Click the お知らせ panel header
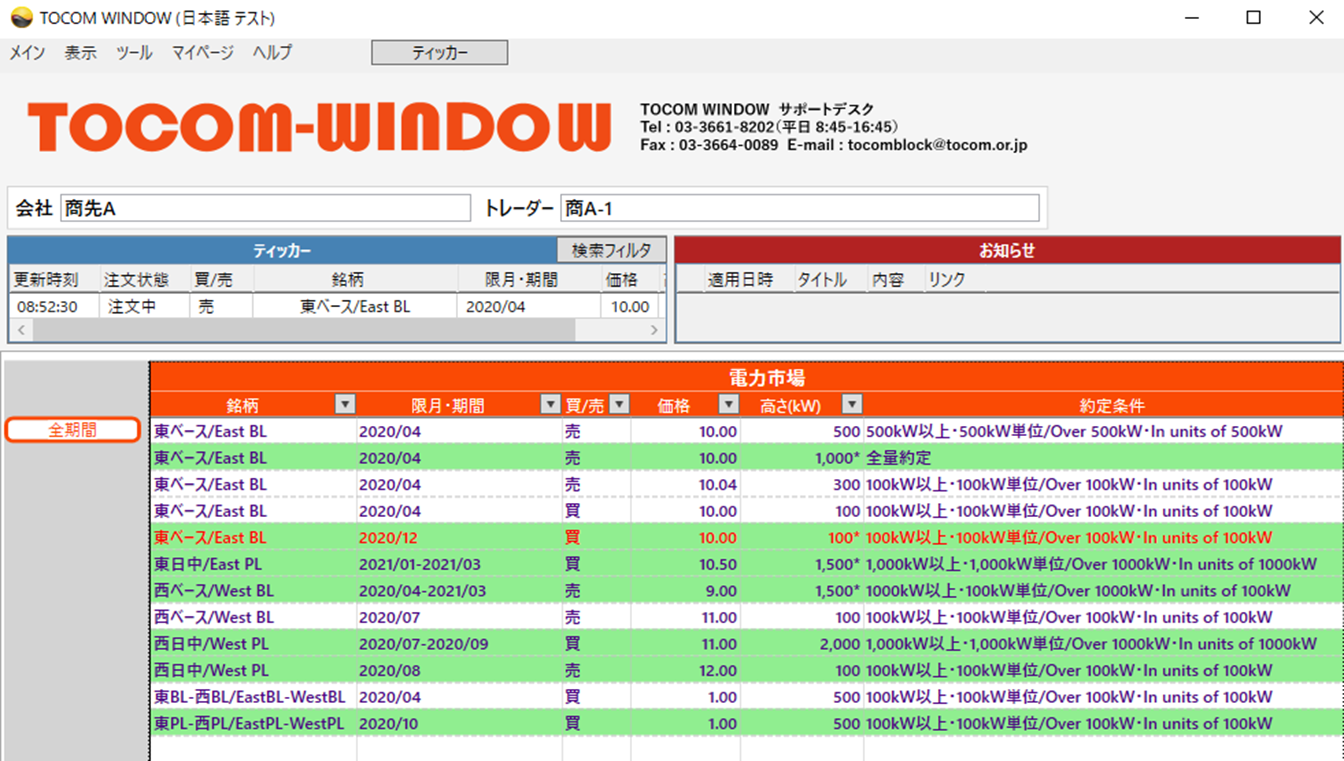Image resolution: width=1344 pixels, height=761 pixels. click(1007, 250)
